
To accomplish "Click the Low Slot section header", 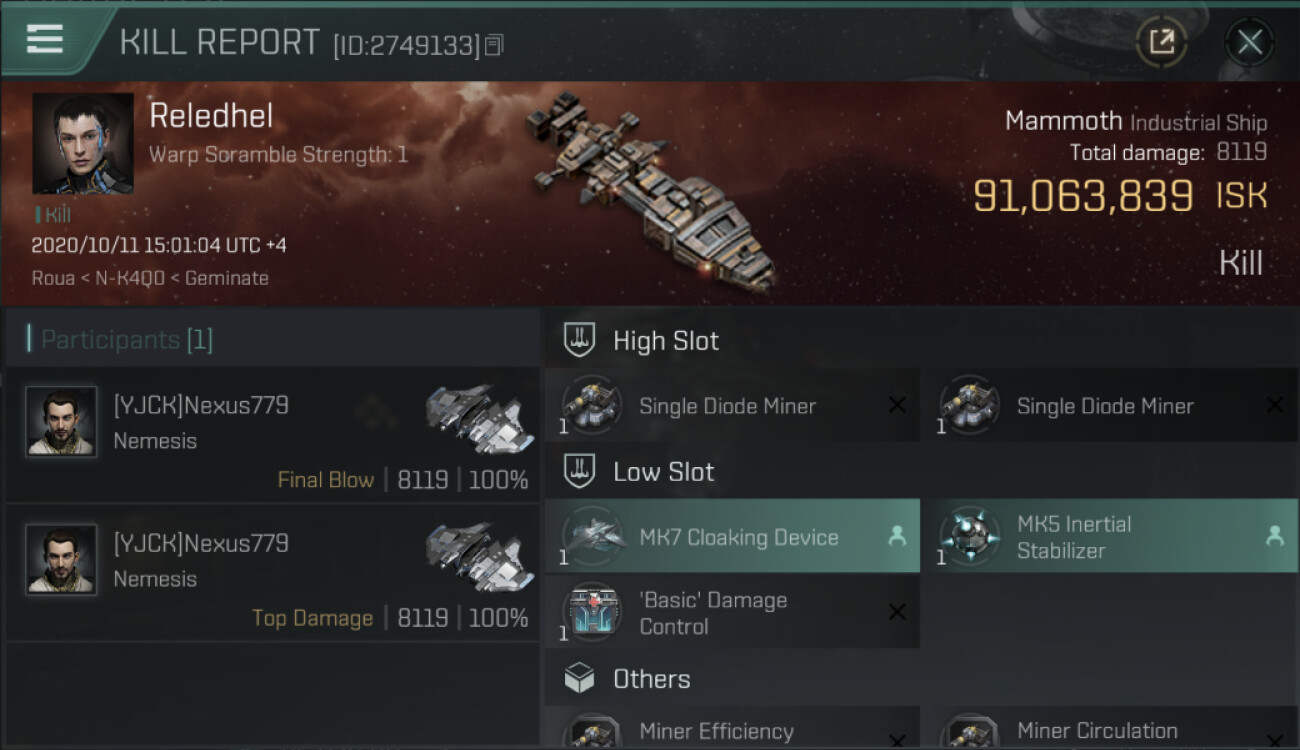I will pos(663,472).
